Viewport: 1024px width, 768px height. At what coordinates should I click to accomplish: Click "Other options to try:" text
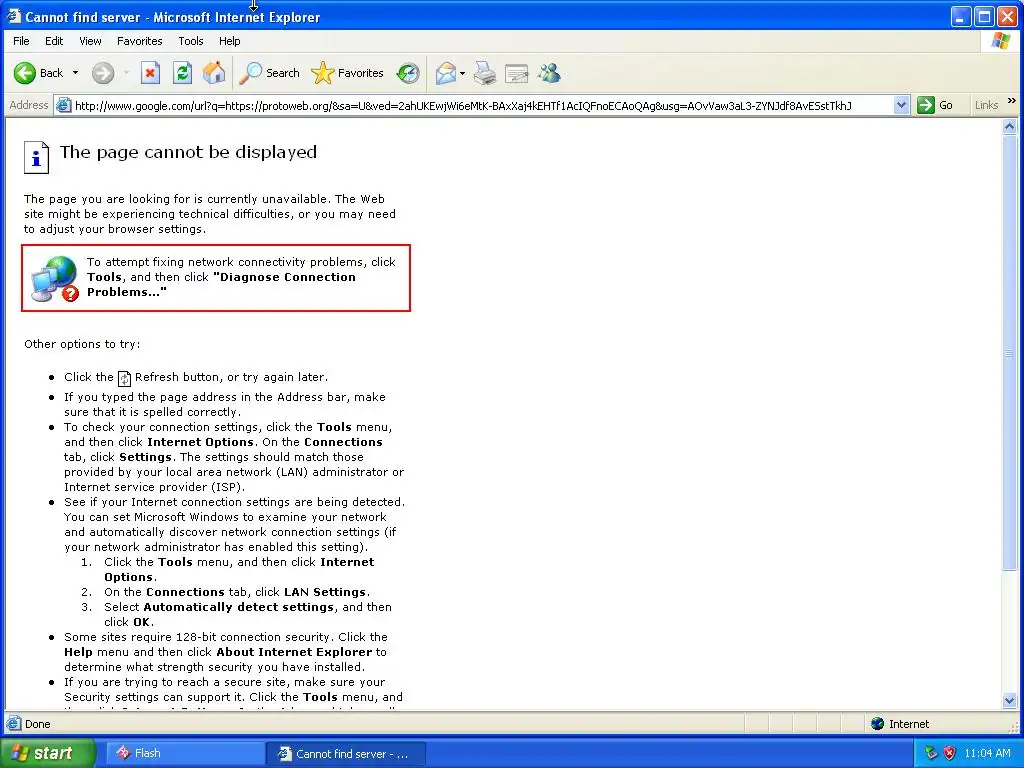pos(82,344)
